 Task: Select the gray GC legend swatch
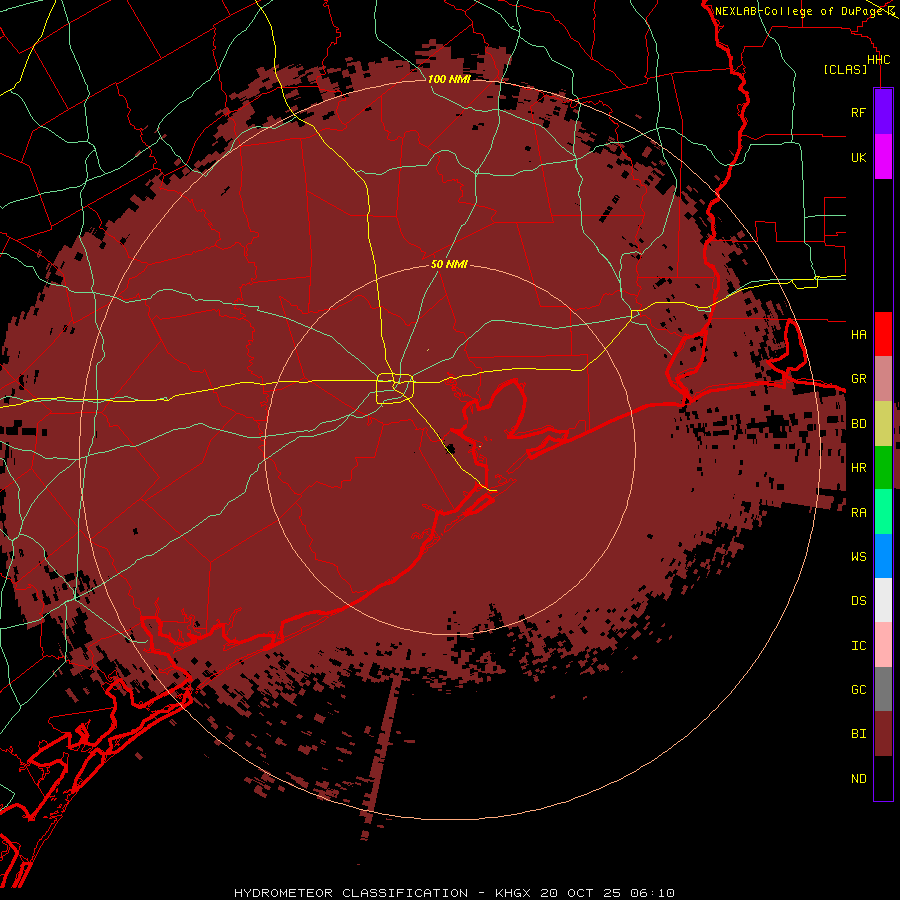pyautogui.click(x=883, y=689)
